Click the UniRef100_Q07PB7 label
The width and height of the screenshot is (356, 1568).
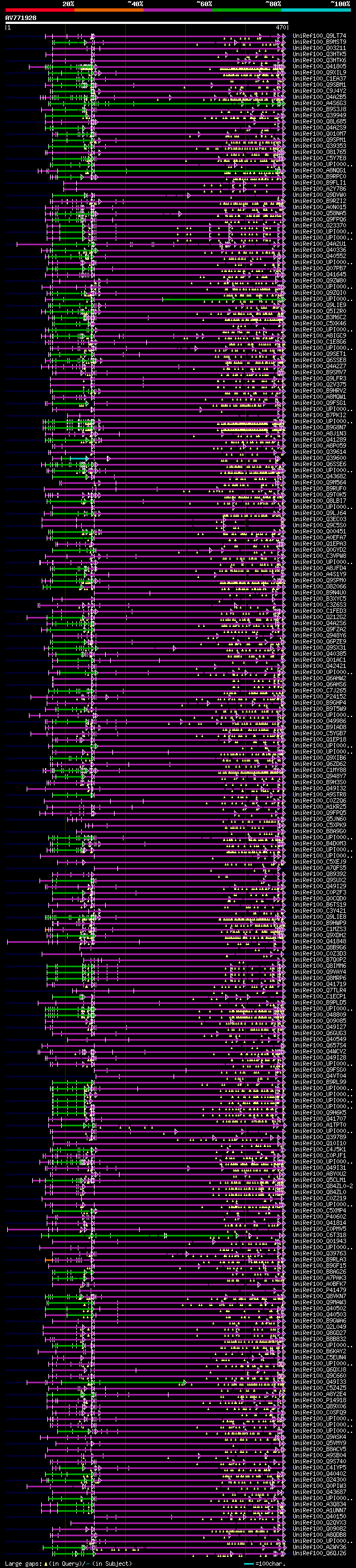319,269
